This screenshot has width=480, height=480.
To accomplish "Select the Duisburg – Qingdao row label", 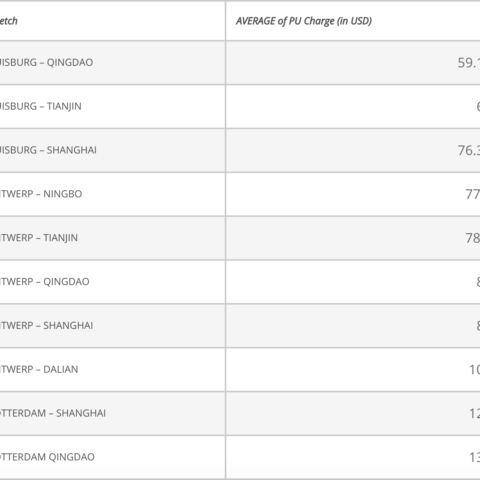I will click(46, 62).
